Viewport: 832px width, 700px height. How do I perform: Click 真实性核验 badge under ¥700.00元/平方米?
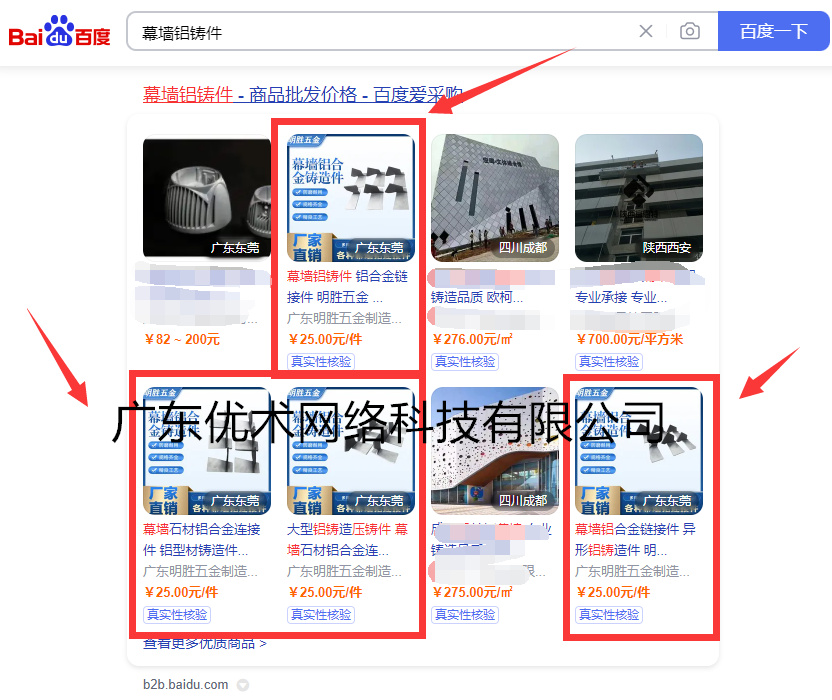point(609,362)
